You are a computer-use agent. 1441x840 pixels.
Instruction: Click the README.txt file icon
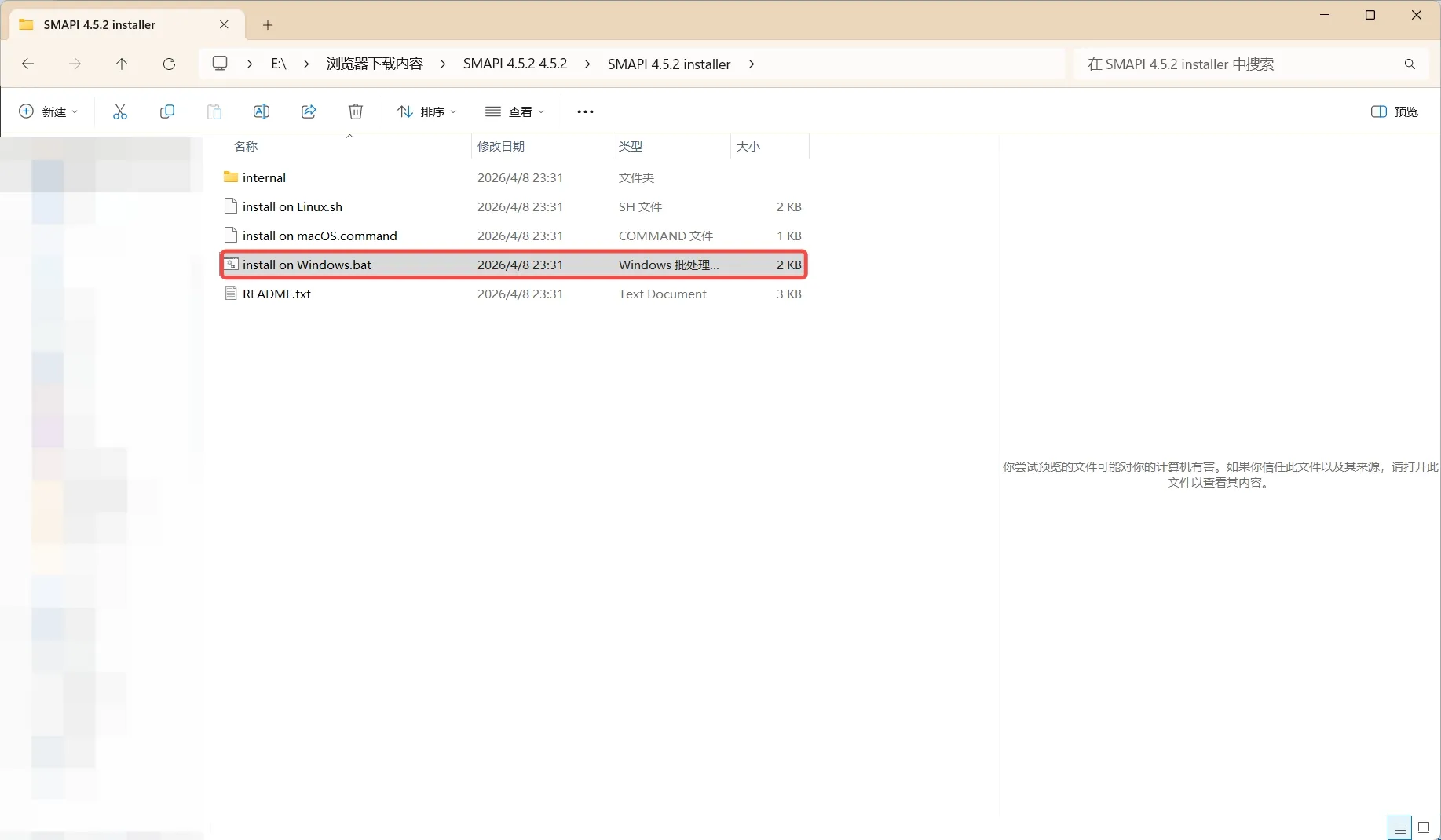pos(231,294)
